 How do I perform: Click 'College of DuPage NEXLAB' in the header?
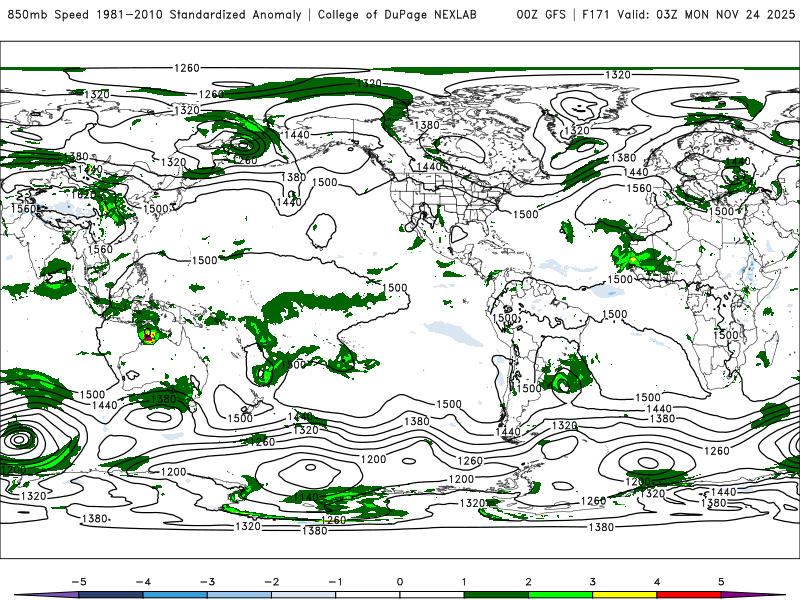[397, 14]
